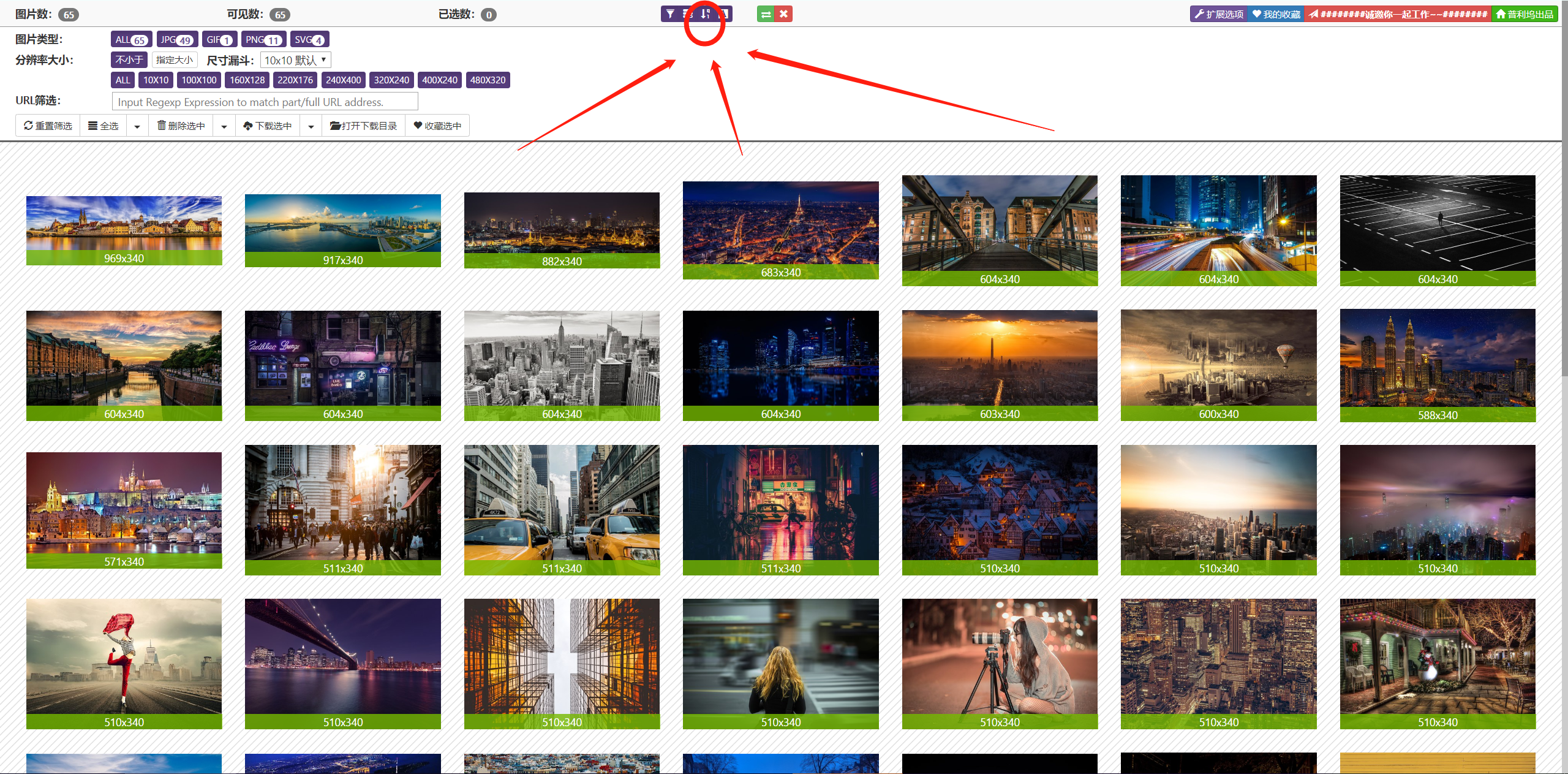Screen dimensions: 1568x774
Task: Select the 571x340 Prague castle thumbnail
Action: pos(124,510)
